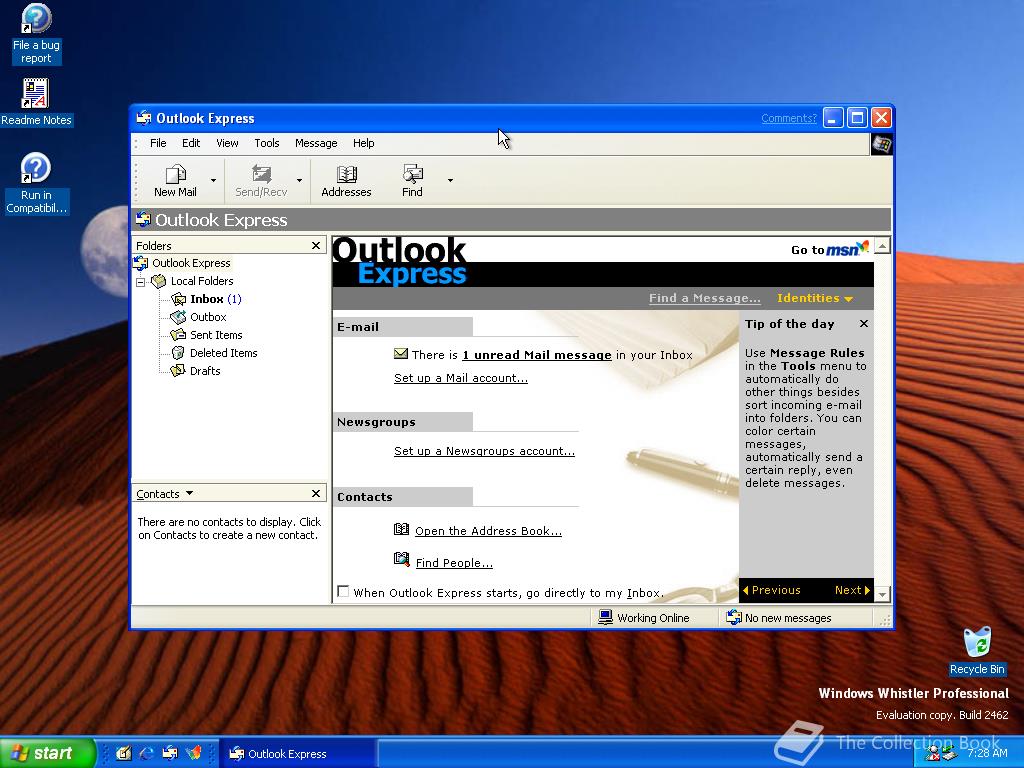Click the Working Online status icon

pyautogui.click(x=605, y=617)
